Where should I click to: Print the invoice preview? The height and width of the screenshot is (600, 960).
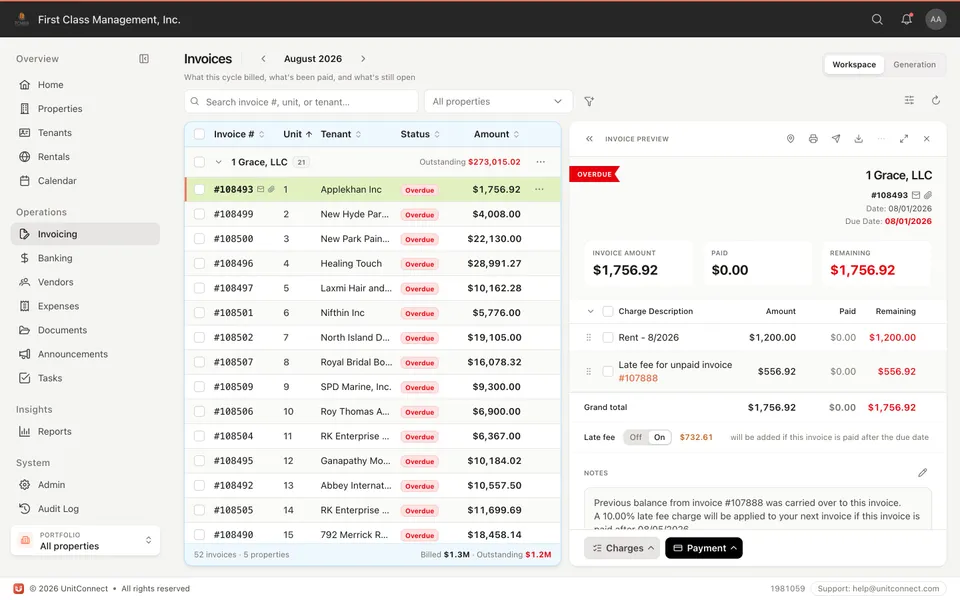pos(813,139)
